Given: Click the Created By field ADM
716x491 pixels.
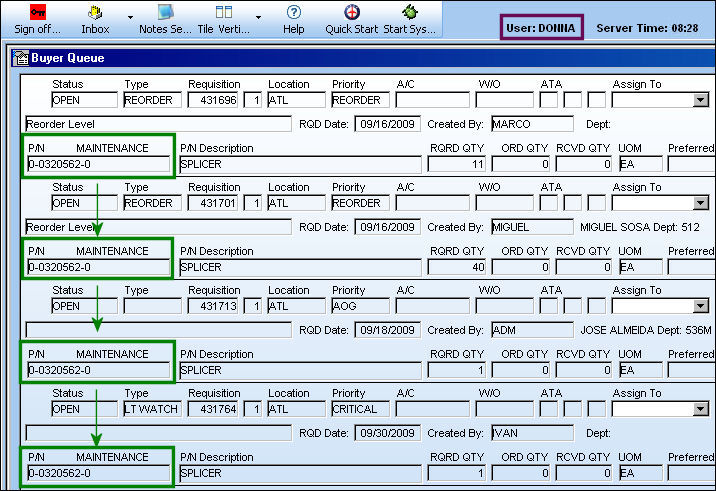Looking at the screenshot, I should point(532,330).
